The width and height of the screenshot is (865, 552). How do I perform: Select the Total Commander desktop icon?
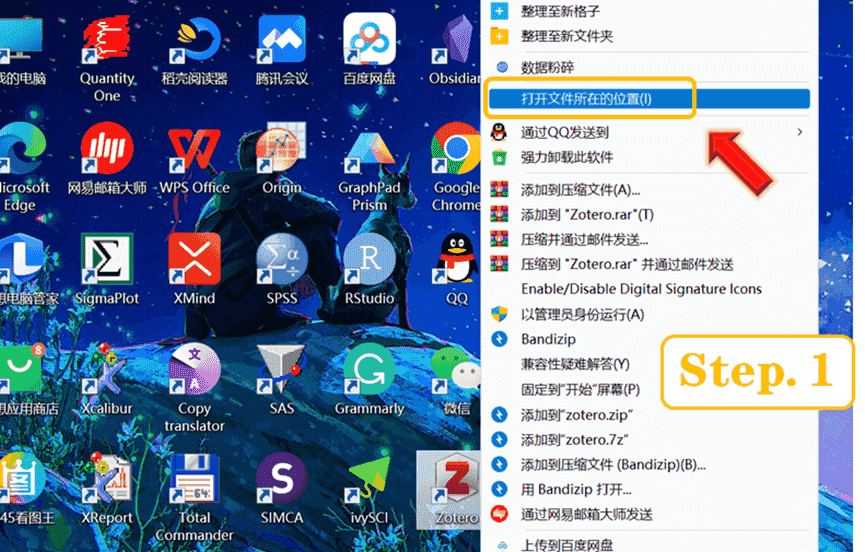click(x=194, y=482)
